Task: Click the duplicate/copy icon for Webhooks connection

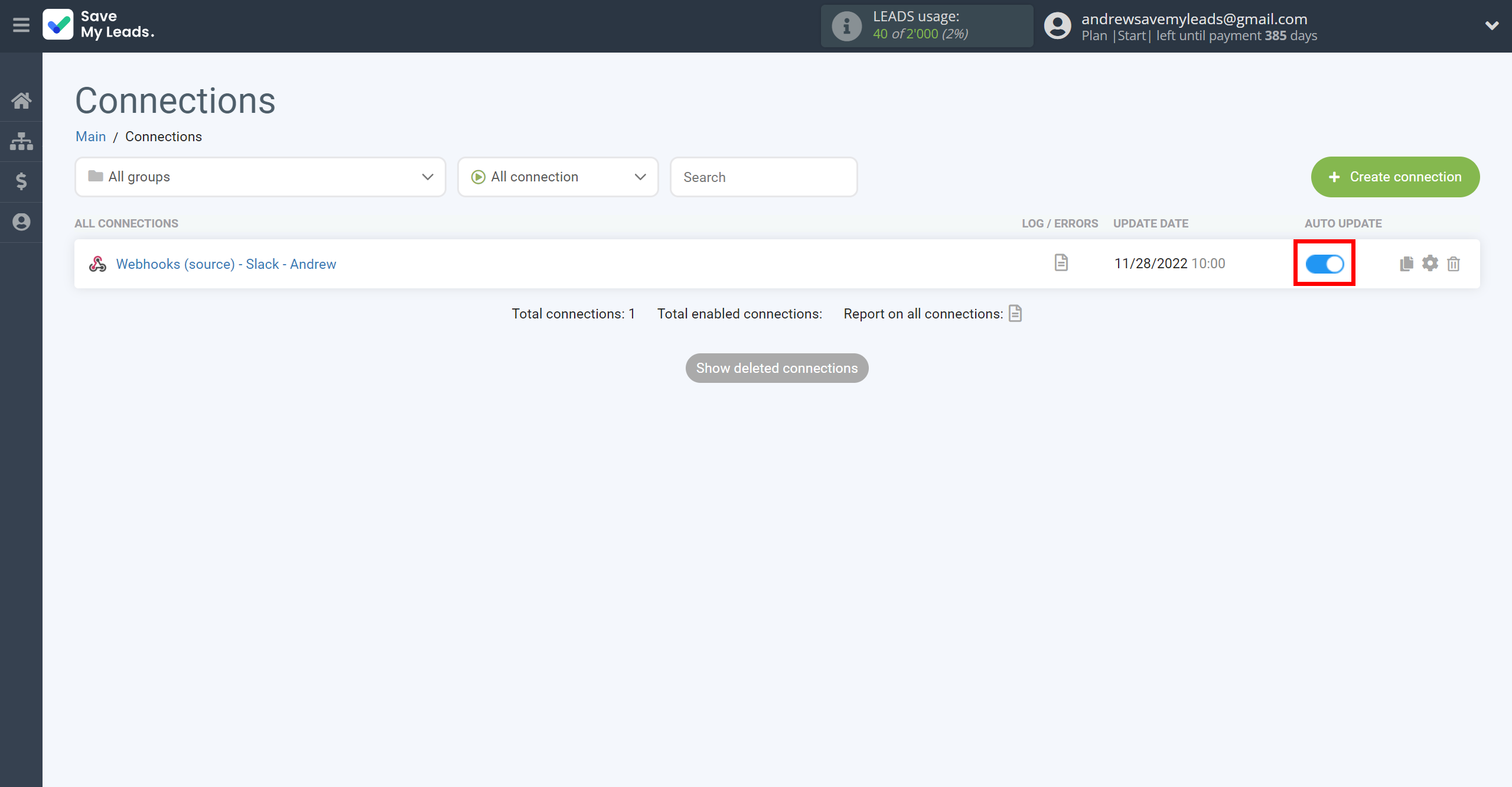Action: pos(1406,263)
